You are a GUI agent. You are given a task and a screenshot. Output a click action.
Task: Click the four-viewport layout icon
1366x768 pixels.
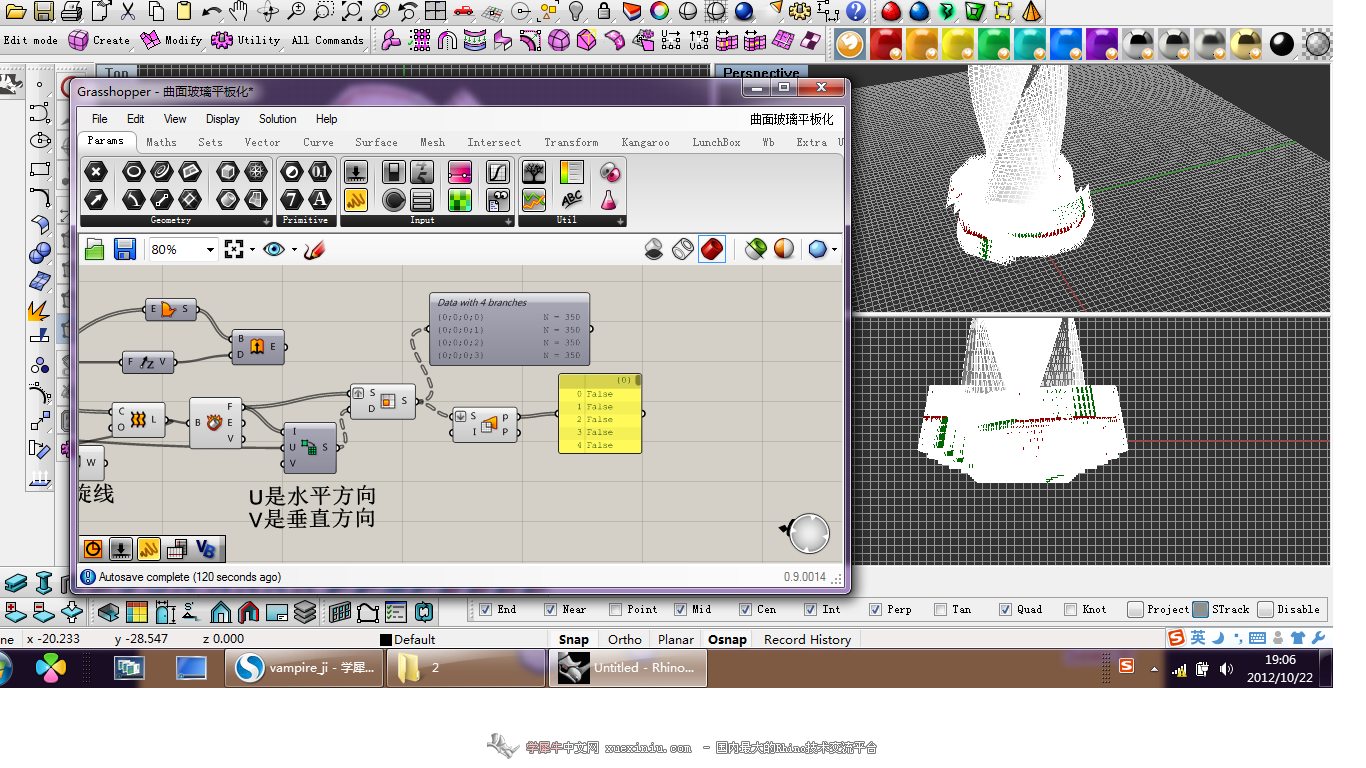pos(435,12)
